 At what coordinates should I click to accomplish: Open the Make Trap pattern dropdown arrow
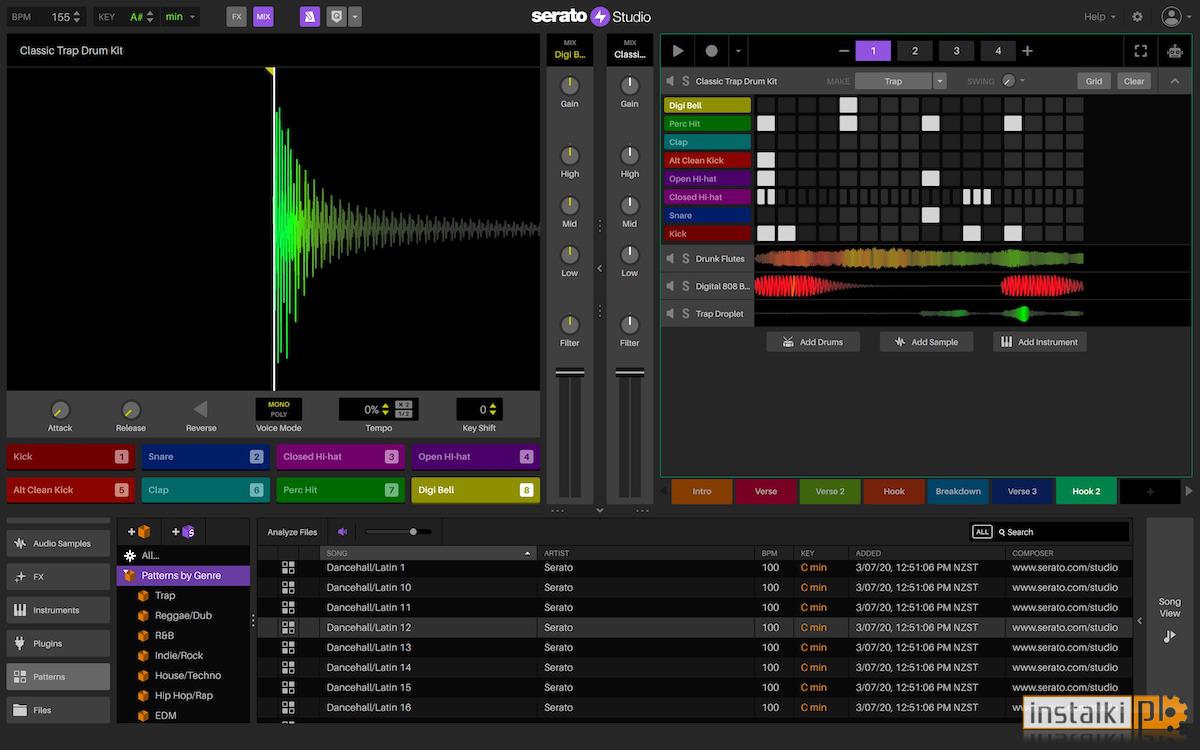tap(939, 81)
